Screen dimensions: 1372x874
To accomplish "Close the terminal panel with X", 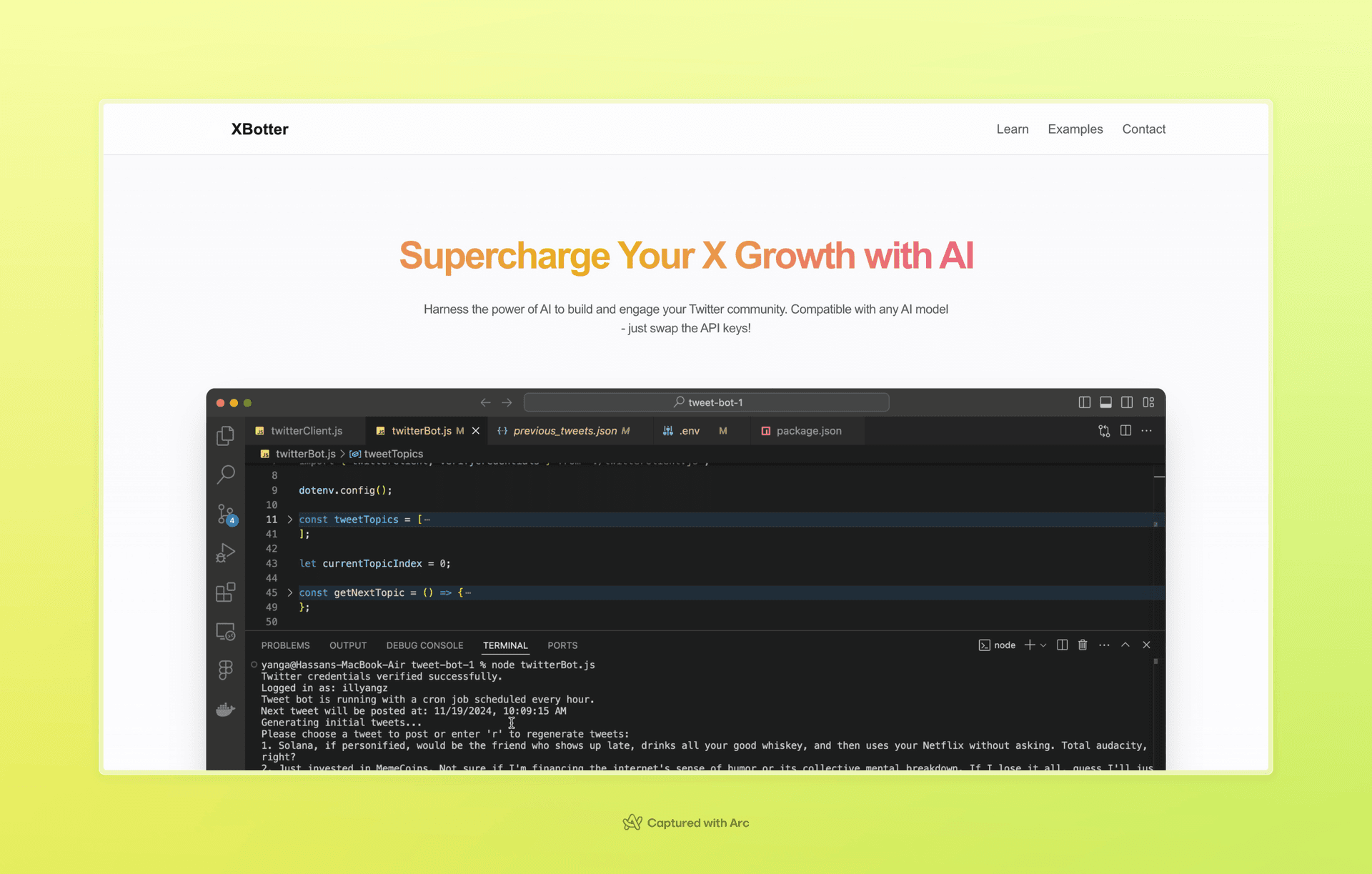I will [1146, 645].
